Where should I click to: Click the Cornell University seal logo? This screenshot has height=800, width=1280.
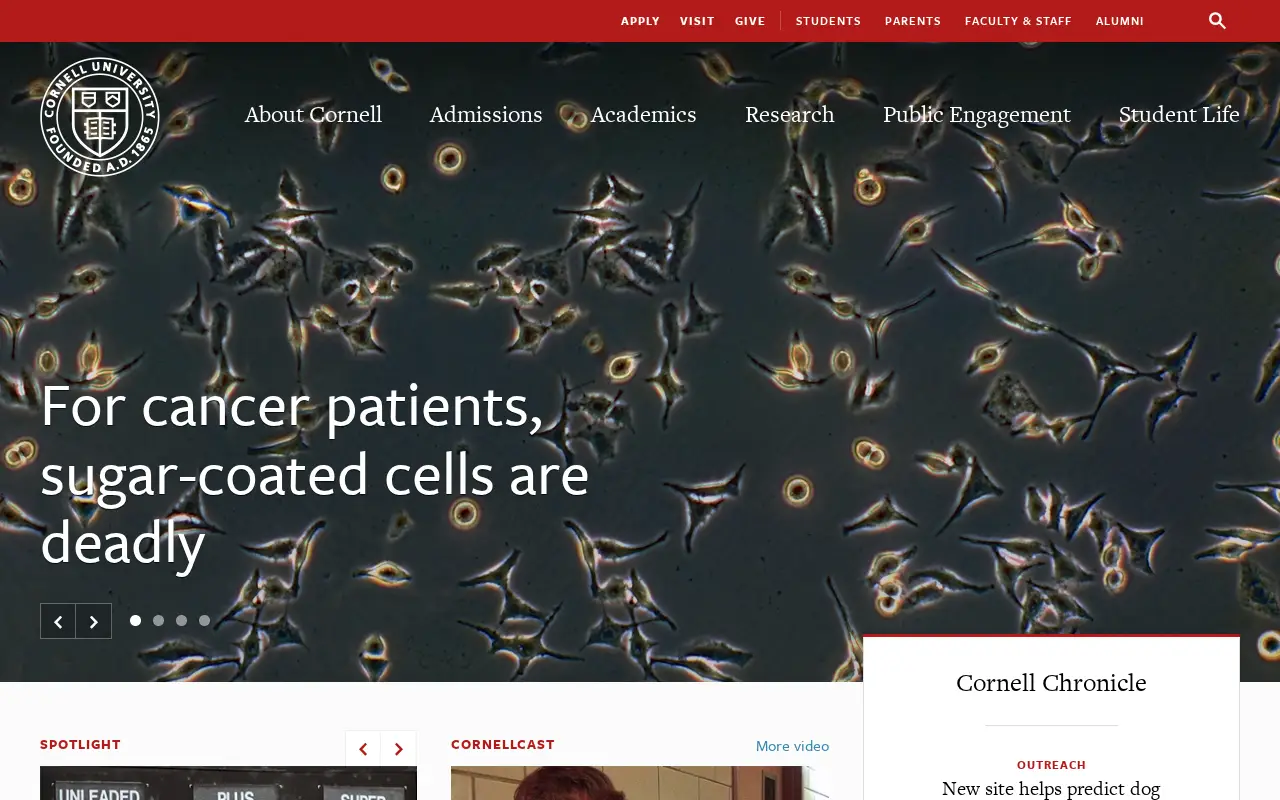(x=100, y=117)
